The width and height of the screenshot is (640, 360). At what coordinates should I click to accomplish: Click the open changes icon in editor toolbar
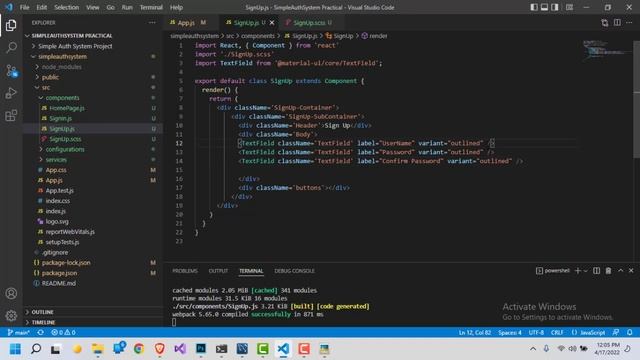(604, 23)
